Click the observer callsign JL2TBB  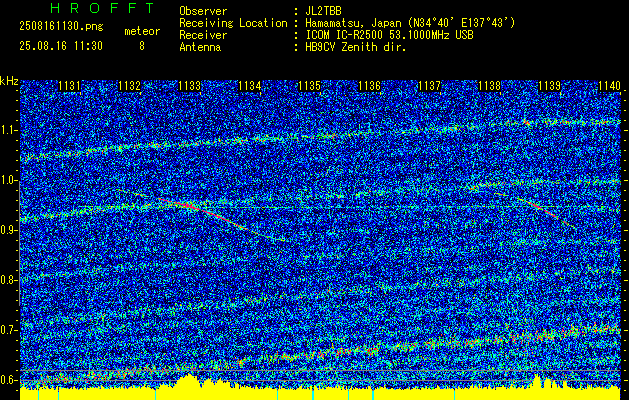pyautogui.click(x=323, y=11)
